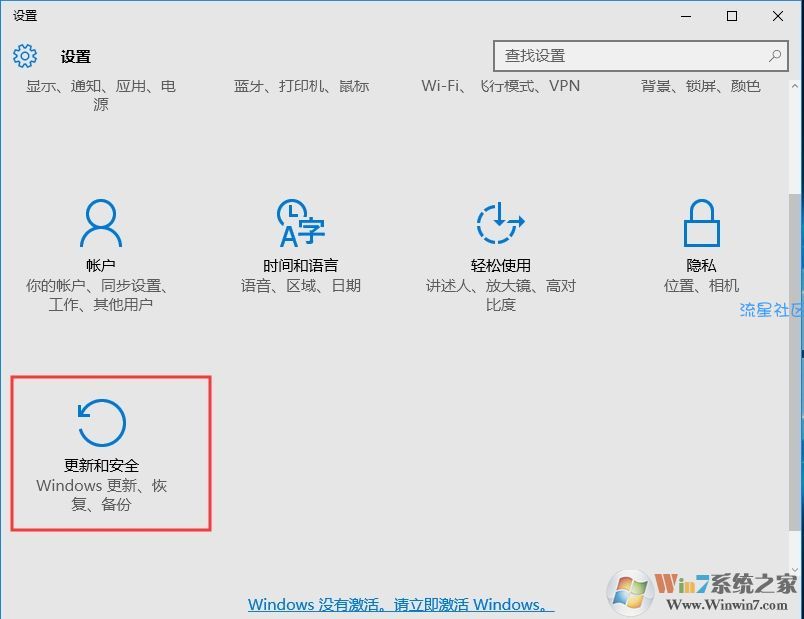Open the 隐私 padlock icon
The width and height of the screenshot is (804, 619).
pyautogui.click(x=701, y=223)
